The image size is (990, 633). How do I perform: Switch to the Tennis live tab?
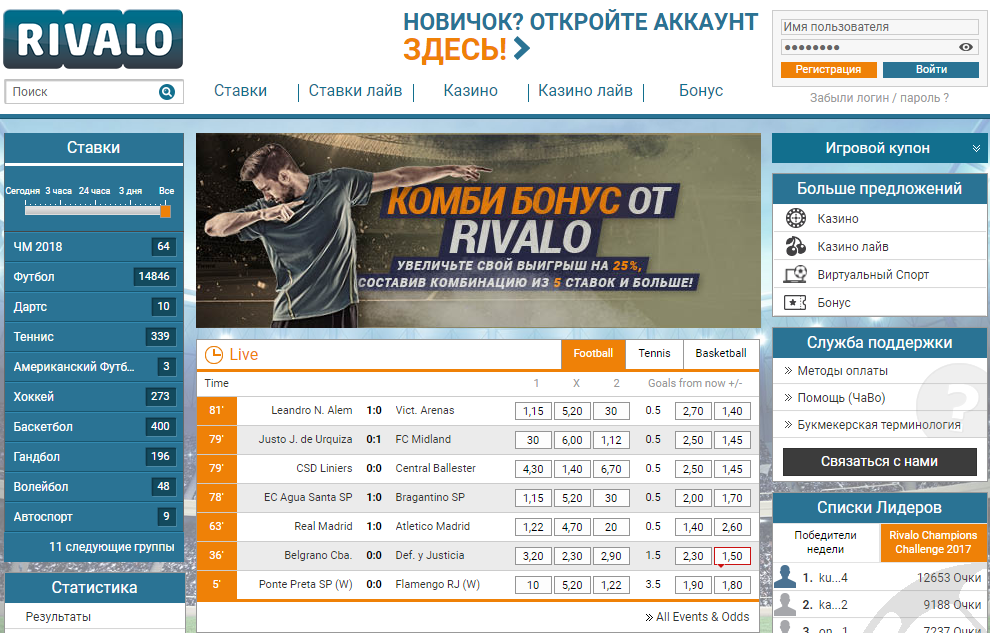pos(654,354)
